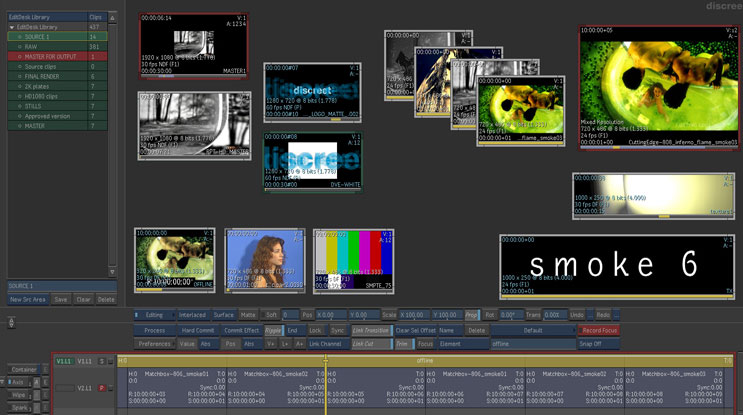Select the Source clips library row
The width and height of the screenshot is (743, 415).
pyautogui.click(x=57, y=66)
